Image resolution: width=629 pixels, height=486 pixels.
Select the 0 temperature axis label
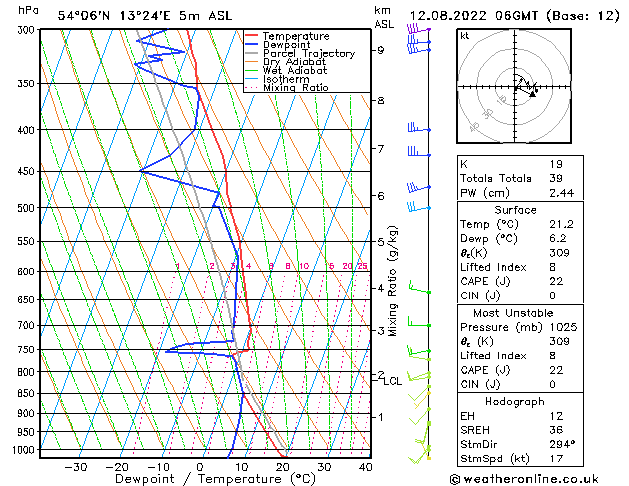200,468
